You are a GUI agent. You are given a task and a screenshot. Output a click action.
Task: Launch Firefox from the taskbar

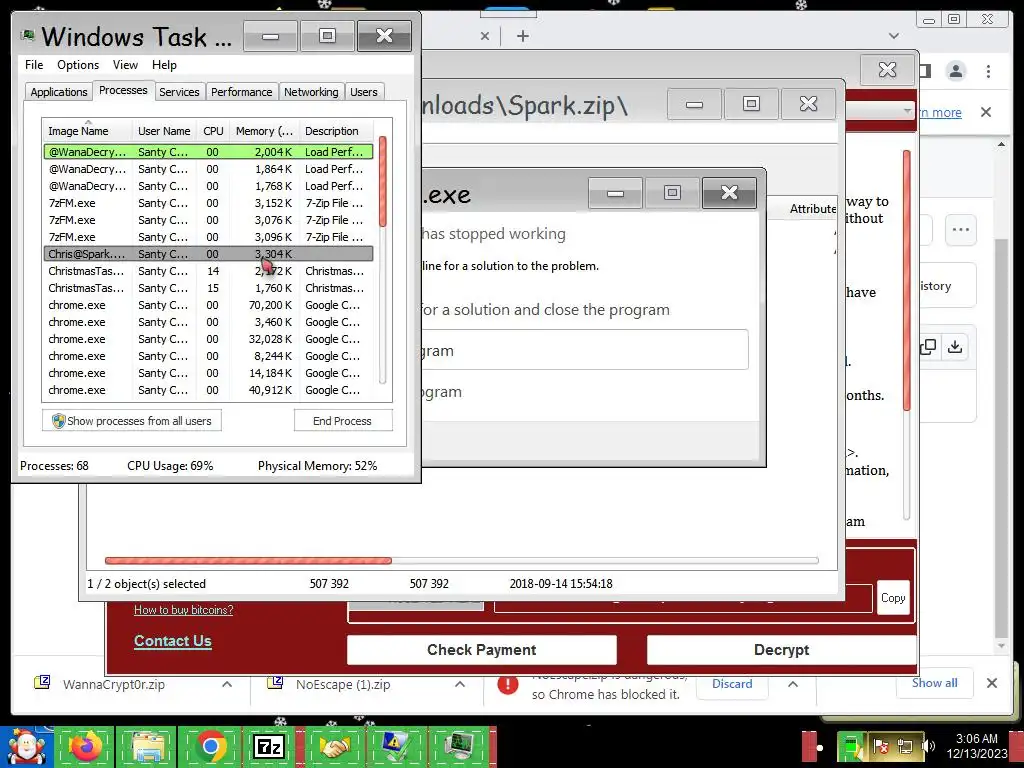coord(86,747)
